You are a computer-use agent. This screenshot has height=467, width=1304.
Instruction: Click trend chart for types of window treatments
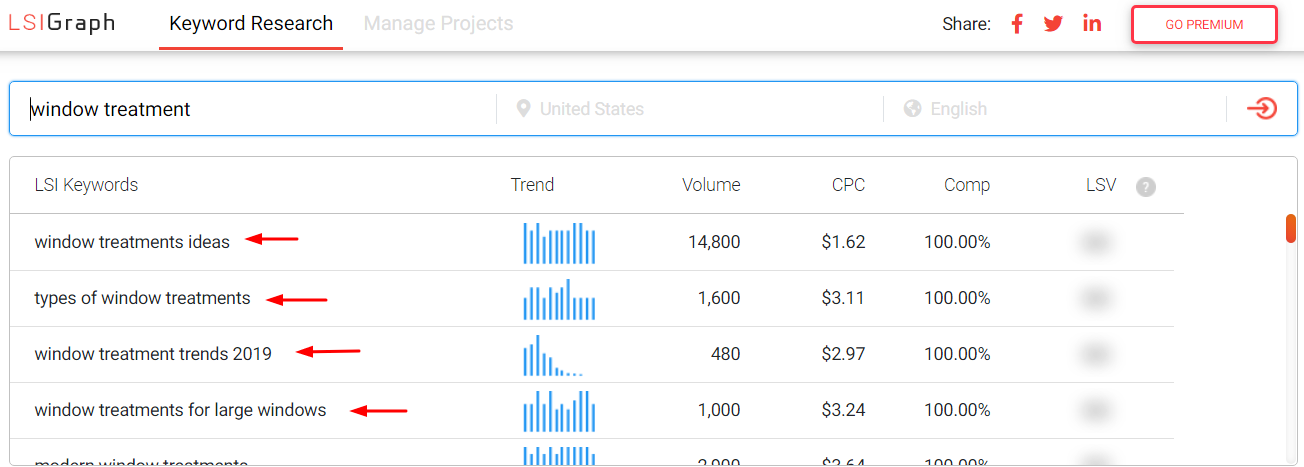(559, 299)
